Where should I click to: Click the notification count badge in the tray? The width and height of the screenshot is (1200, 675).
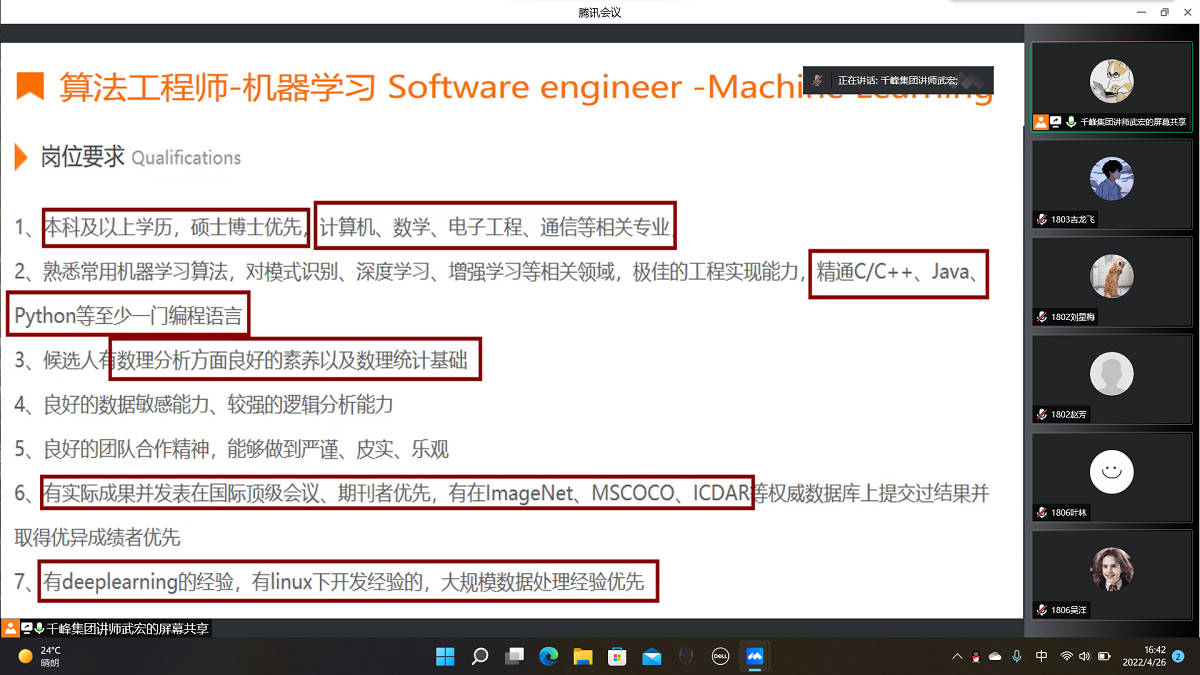click(x=1178, y=657)
